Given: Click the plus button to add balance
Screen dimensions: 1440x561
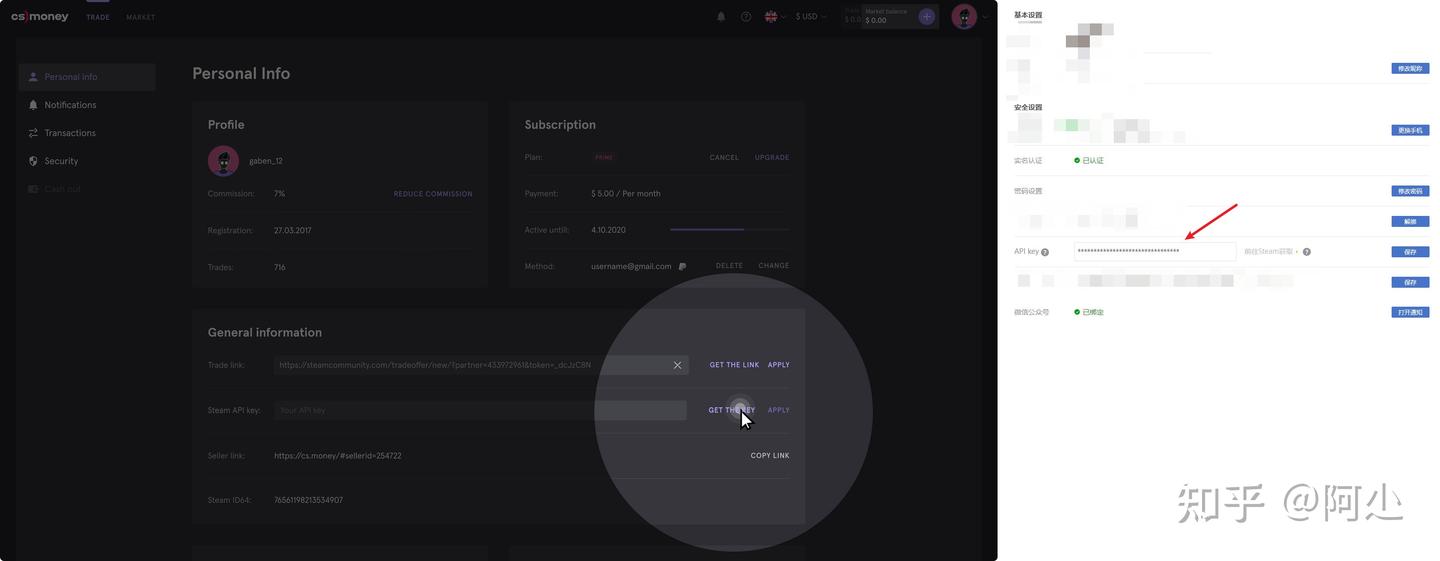Looking at the screenshot, I should point(927,16).
